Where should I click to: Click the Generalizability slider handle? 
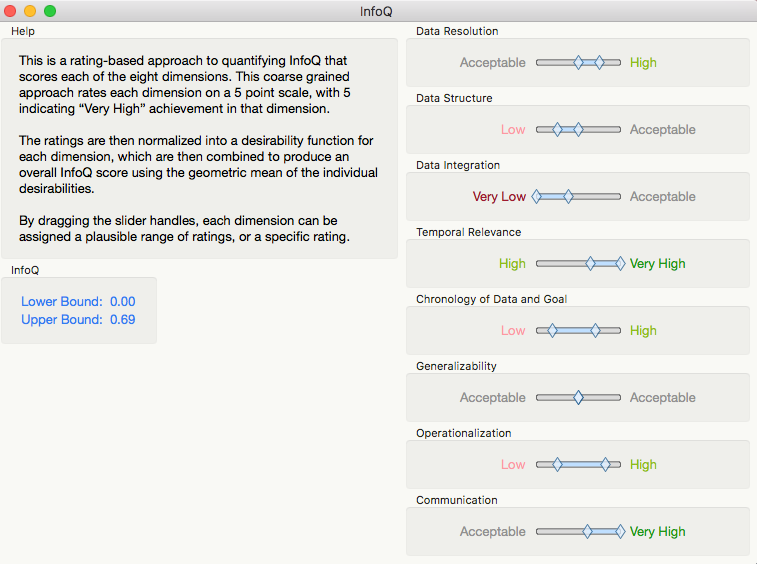(x=578, y=397)
